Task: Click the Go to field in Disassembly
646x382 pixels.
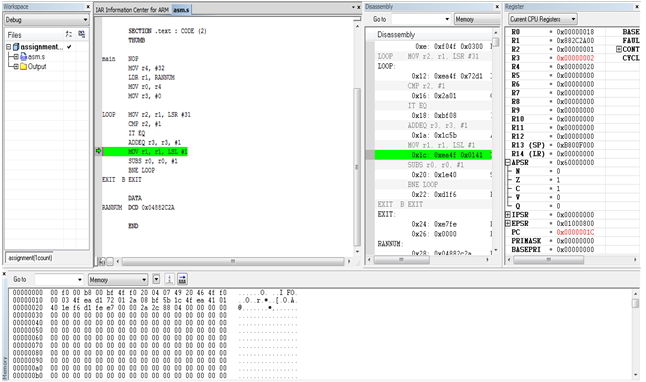Action: [x=421, y=19]
